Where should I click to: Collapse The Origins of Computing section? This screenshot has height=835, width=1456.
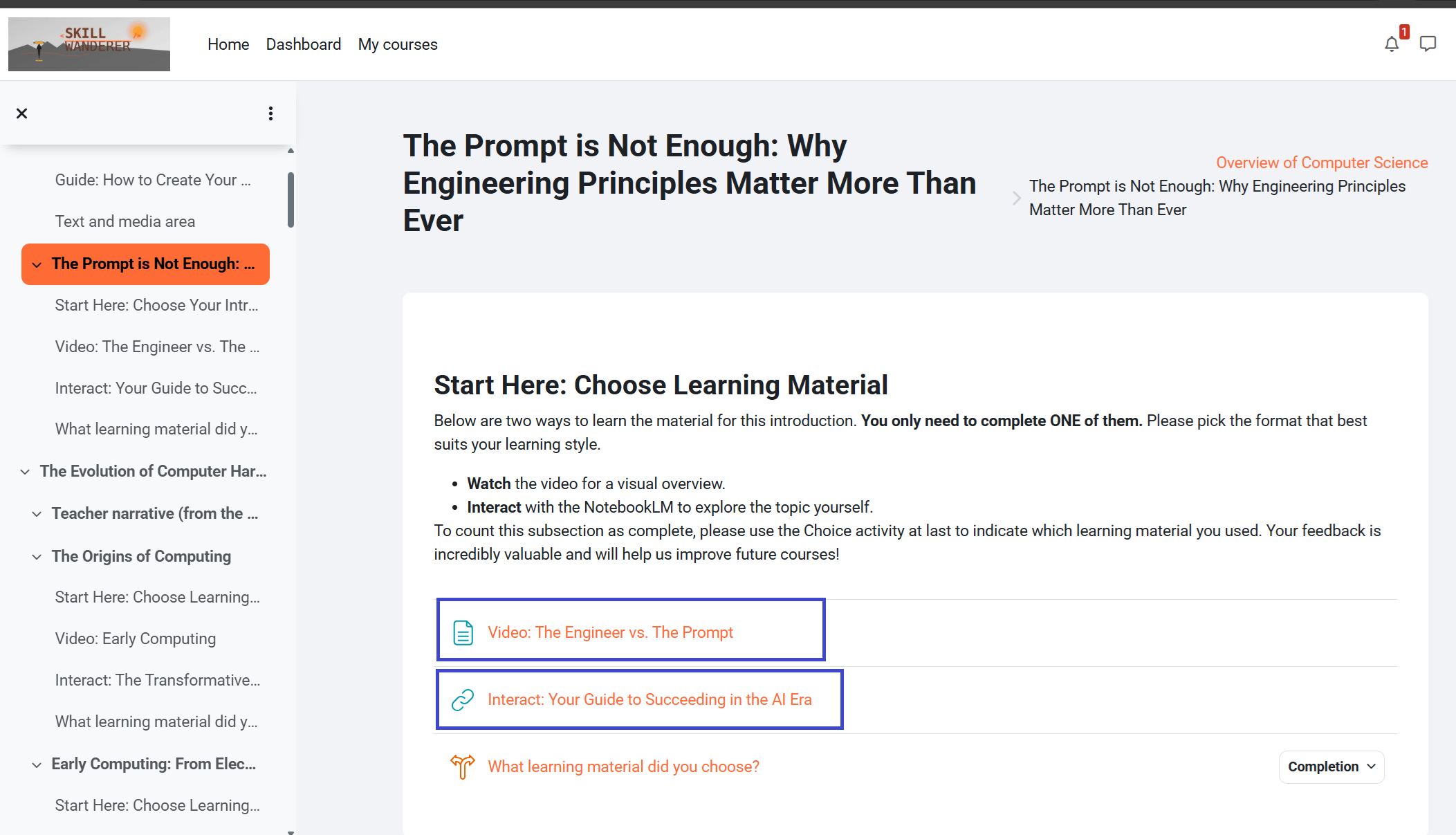tap(37, 557)
